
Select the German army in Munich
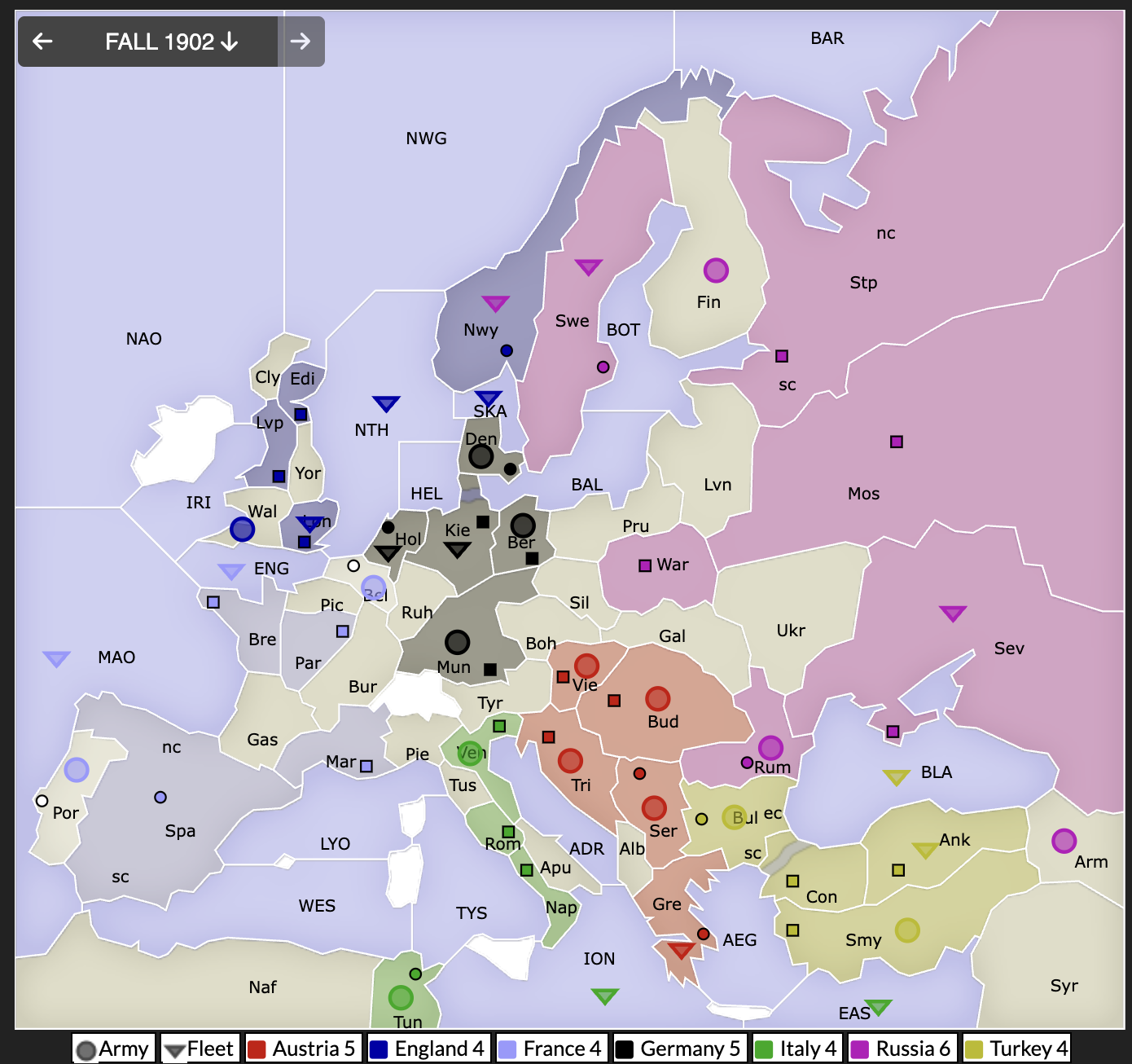pyautogui.click(x=457, y=642)
